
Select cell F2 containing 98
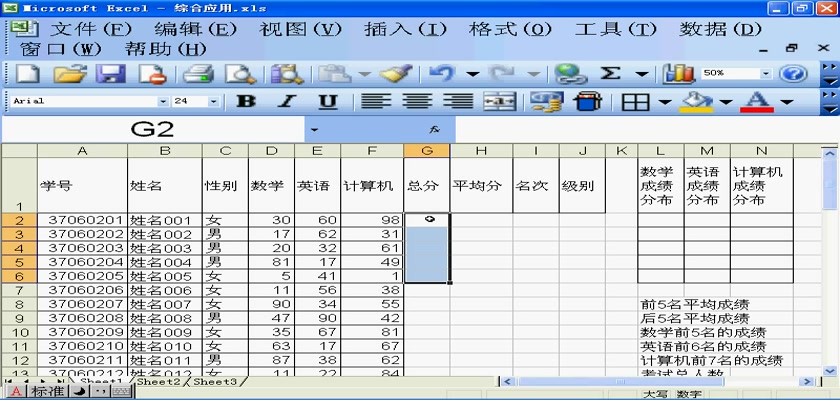(372, 219)
